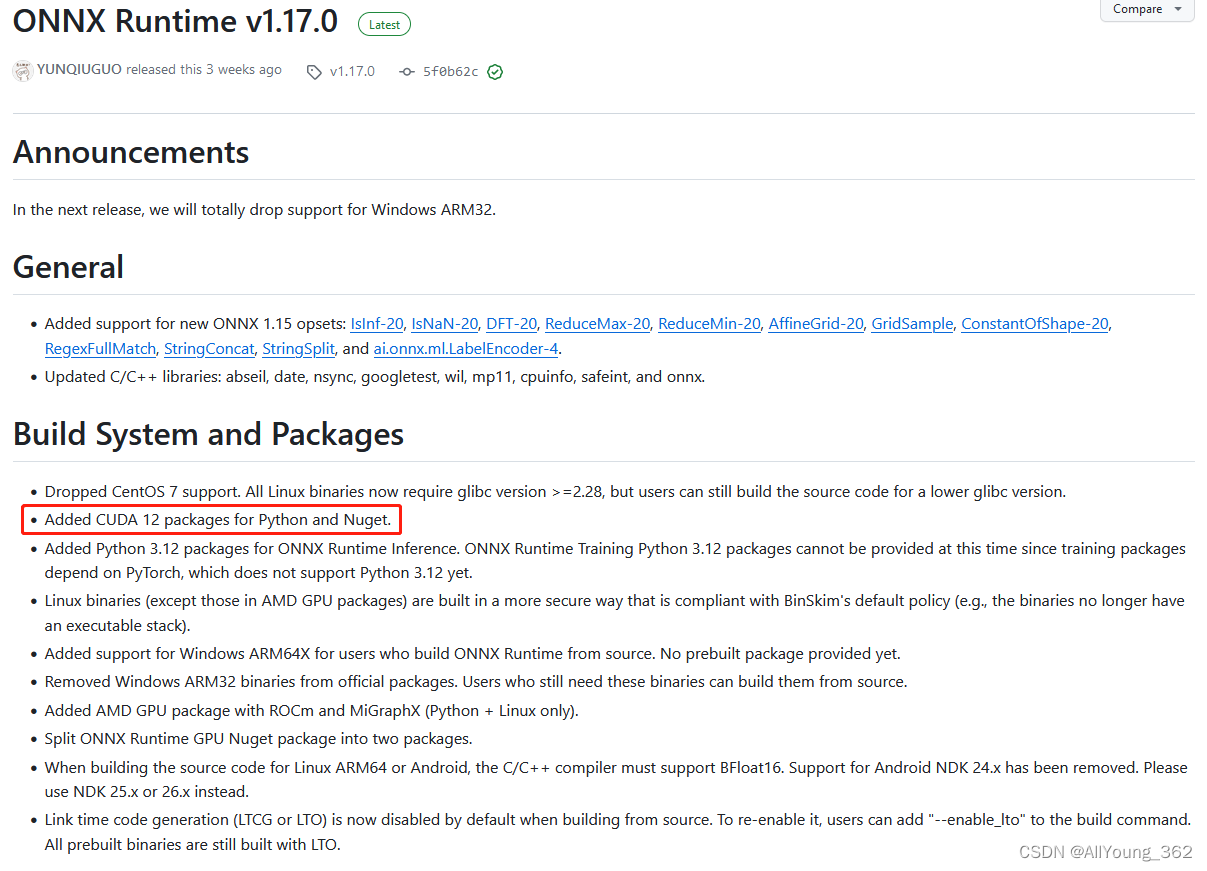The height and width of the screenshot is (871, 1207).
Task: Click the commit icon beside 5f0b62c
Action: pyautogui.click(x=407, y=71)
